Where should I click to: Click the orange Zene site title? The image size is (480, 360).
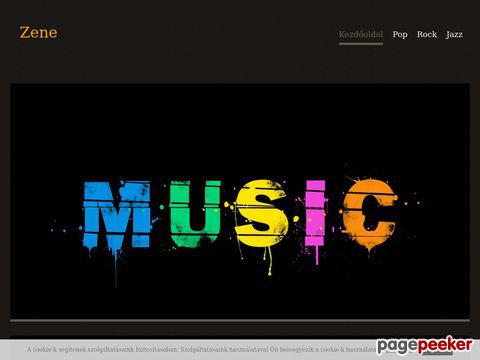pyautogui.click(x=38, y=32)
